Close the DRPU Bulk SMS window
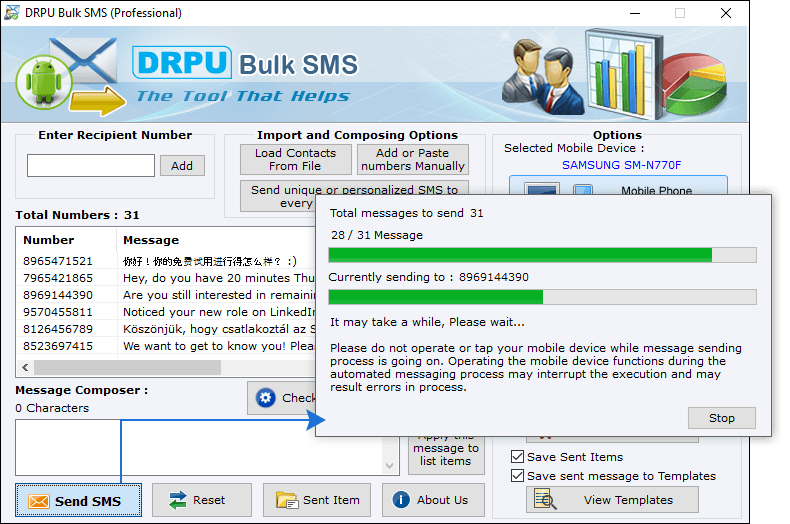790x524 pixels. coord(726,13)
